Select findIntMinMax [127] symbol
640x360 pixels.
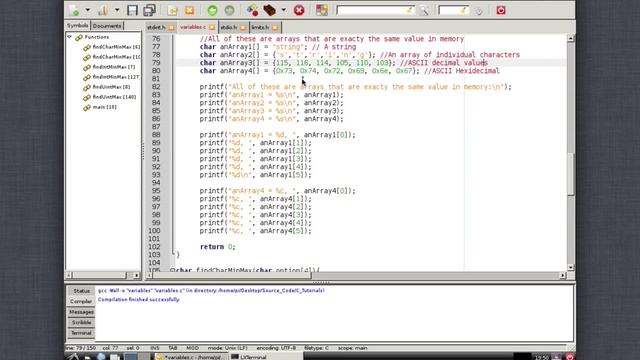click(x=116, y=77)
